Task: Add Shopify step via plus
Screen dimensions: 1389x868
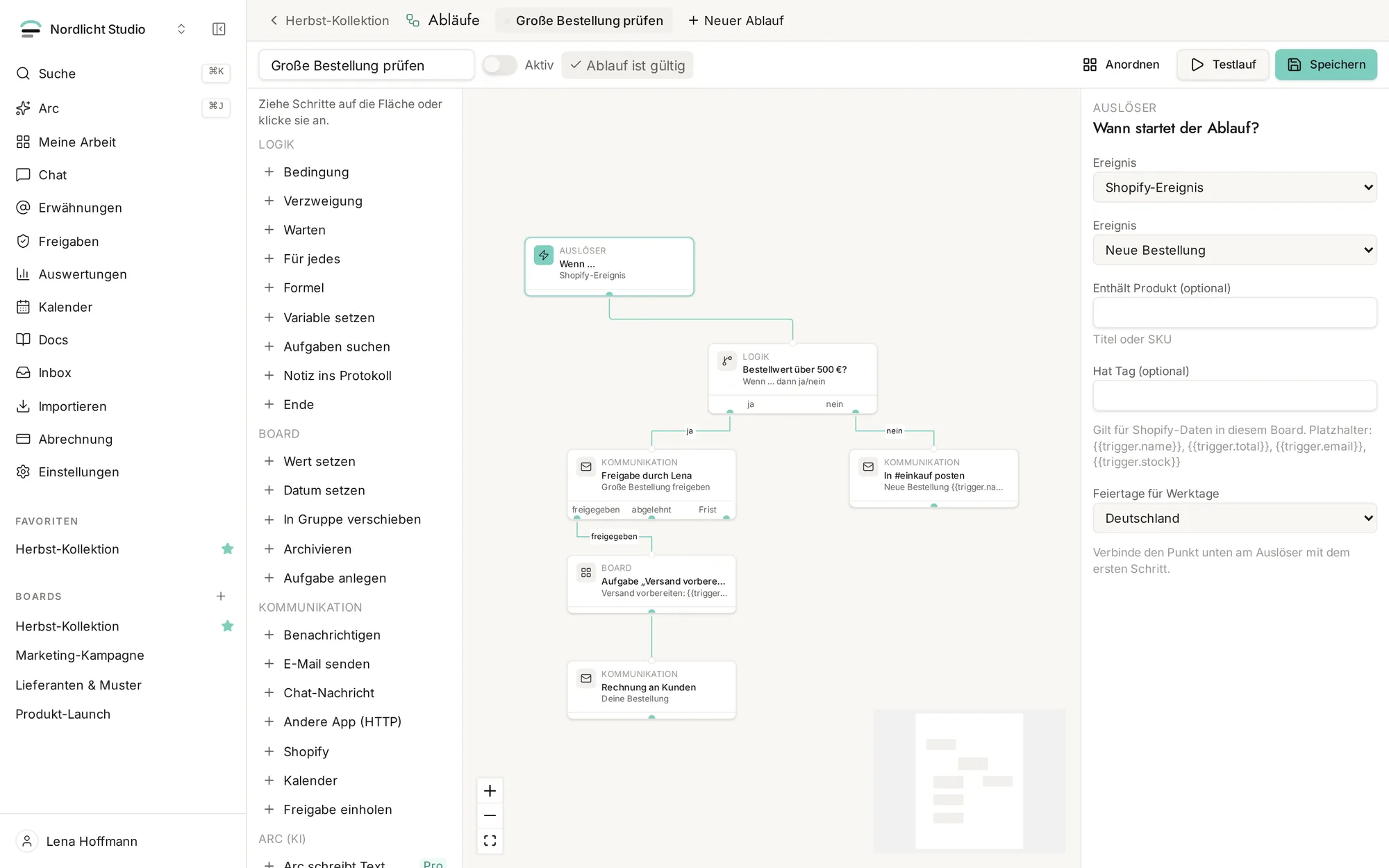Action: click(x=269, y=751)
